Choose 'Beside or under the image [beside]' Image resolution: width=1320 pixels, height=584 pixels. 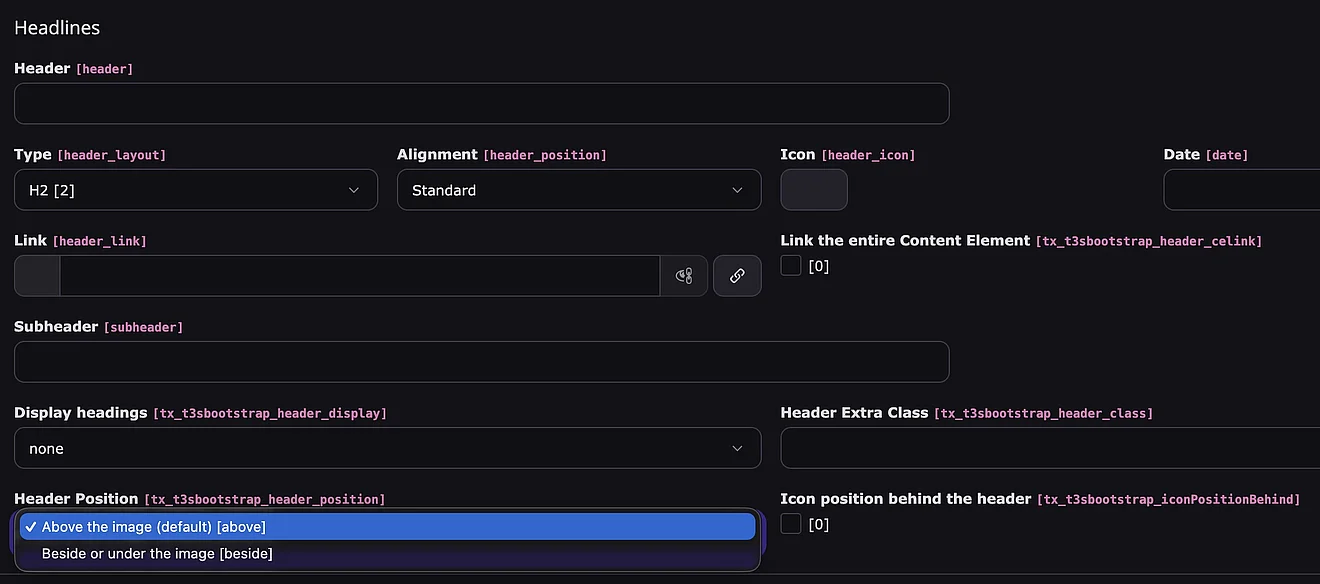tap(157, 553)
